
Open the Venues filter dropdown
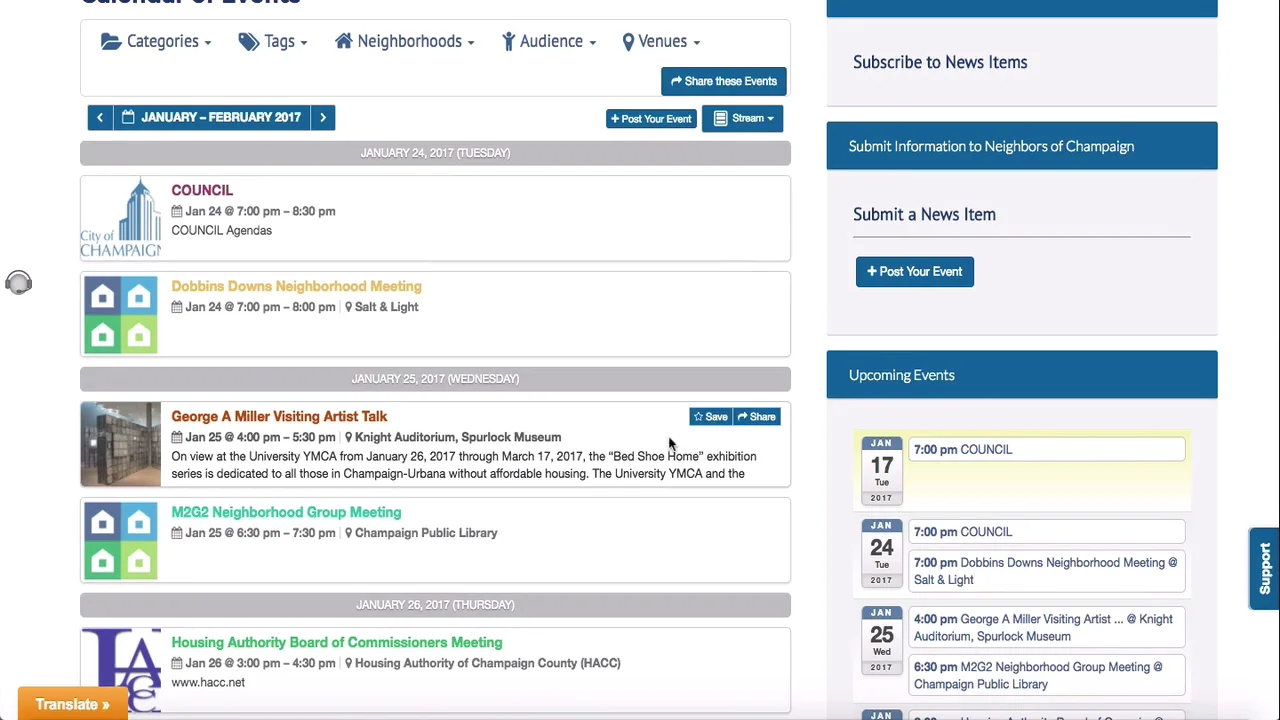(x=661, y=41)
